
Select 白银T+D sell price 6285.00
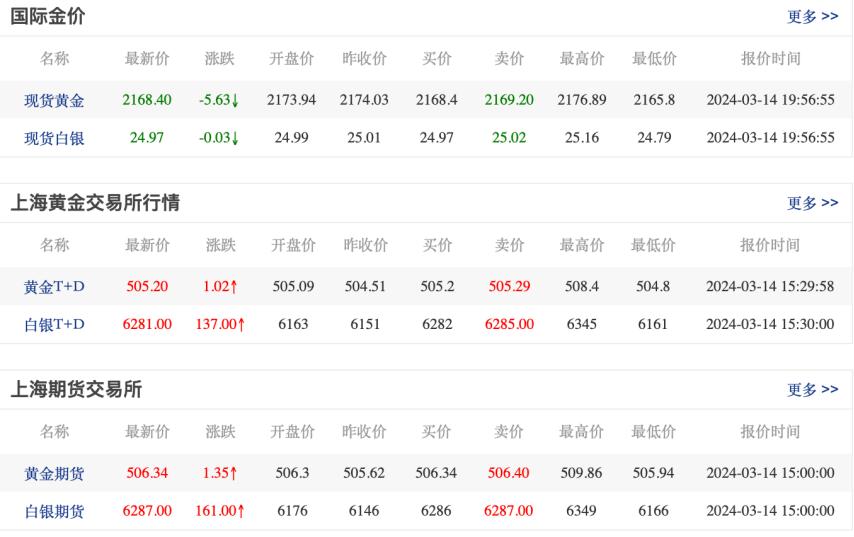pyautogui.click(x=509, y=324)
